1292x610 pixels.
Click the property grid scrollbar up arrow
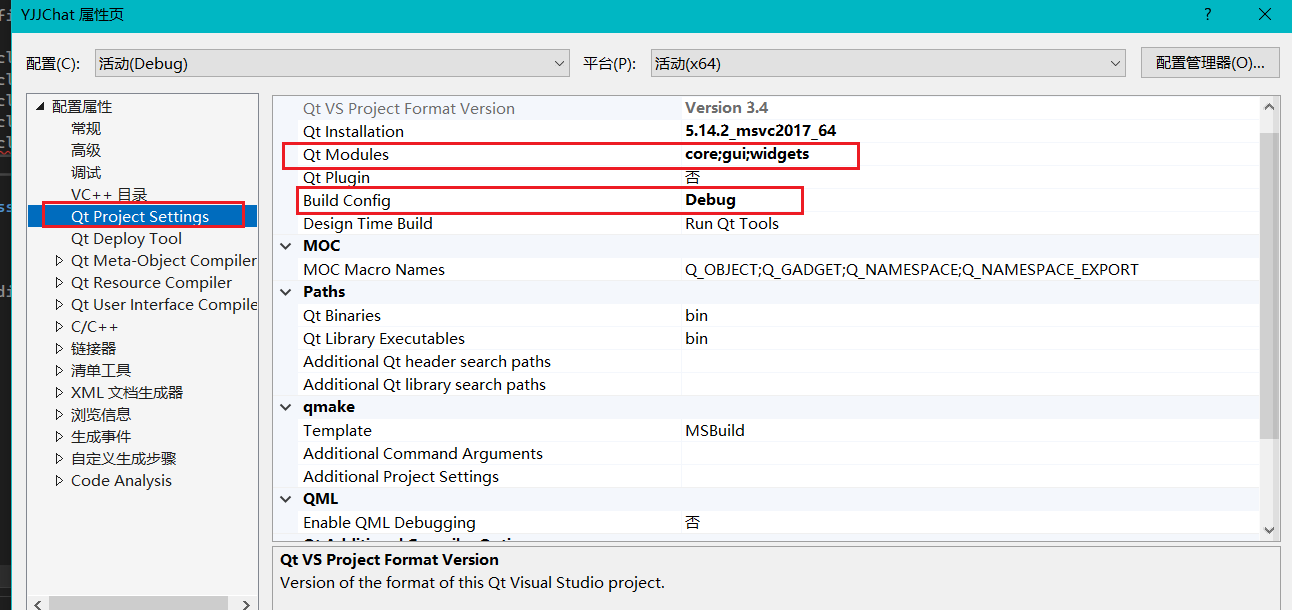tap(1269, 106)
